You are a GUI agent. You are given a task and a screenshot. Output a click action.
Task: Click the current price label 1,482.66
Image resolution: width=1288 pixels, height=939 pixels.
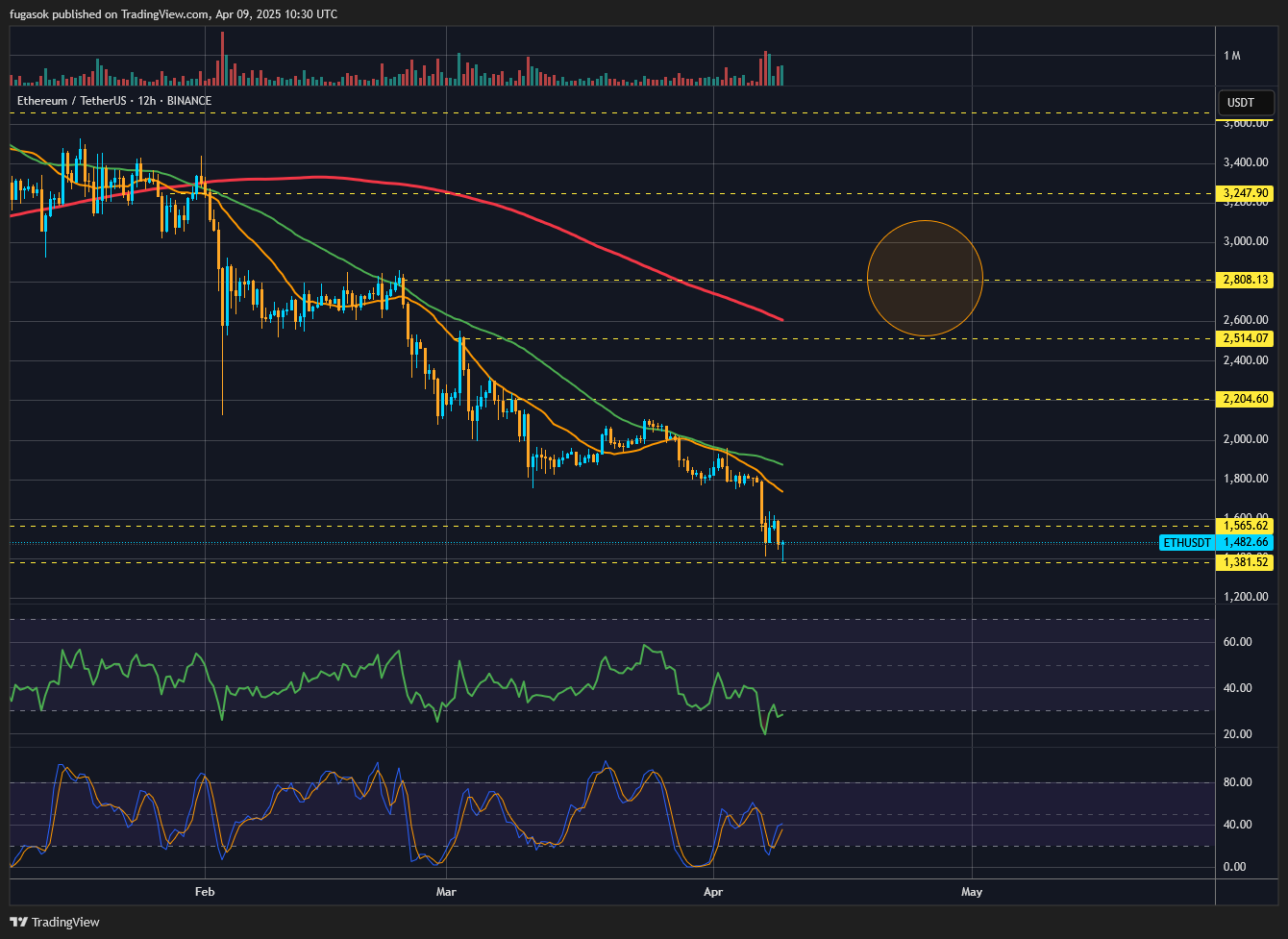tap(1246, 543)
